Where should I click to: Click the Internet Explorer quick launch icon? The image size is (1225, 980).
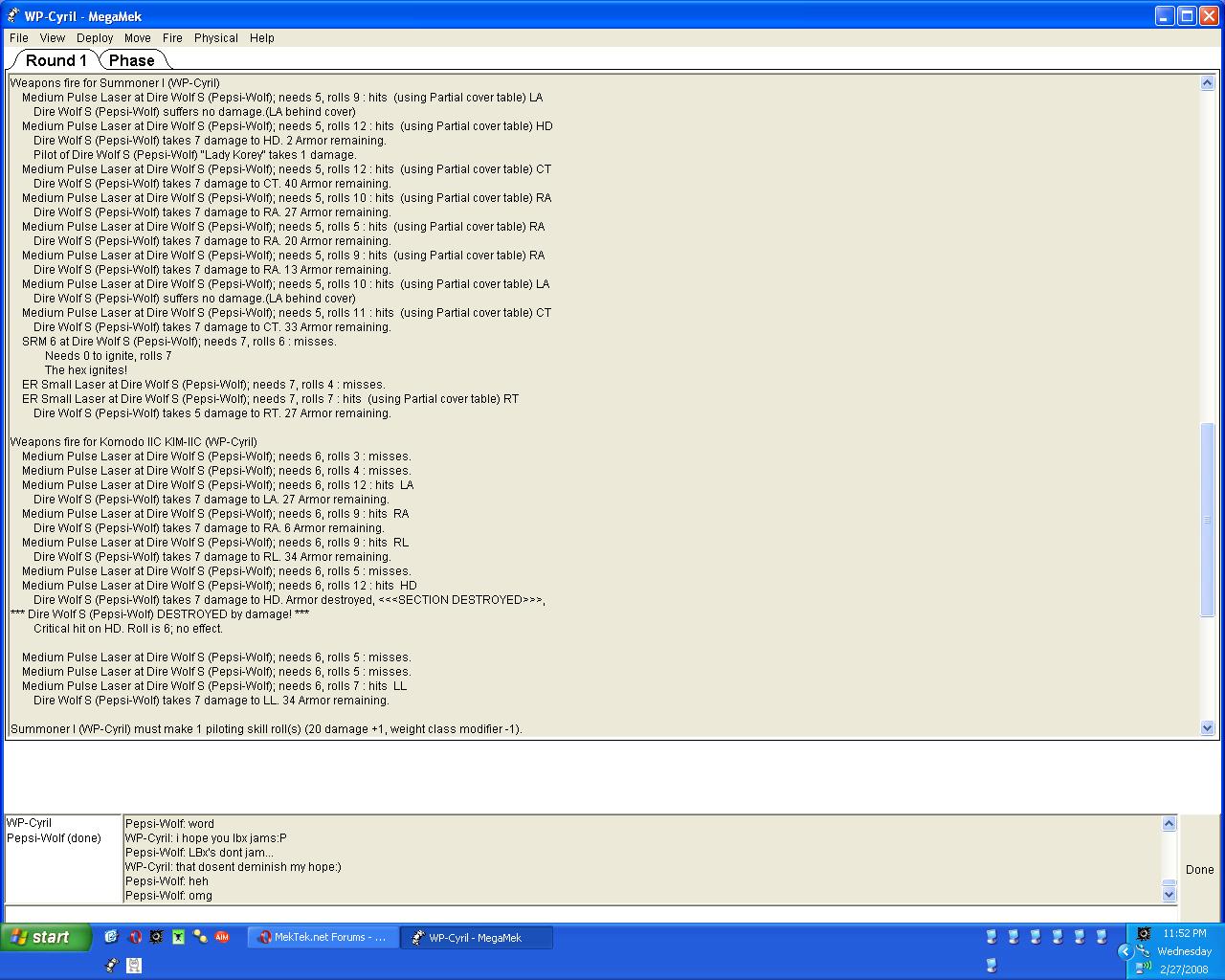point(111,937)
